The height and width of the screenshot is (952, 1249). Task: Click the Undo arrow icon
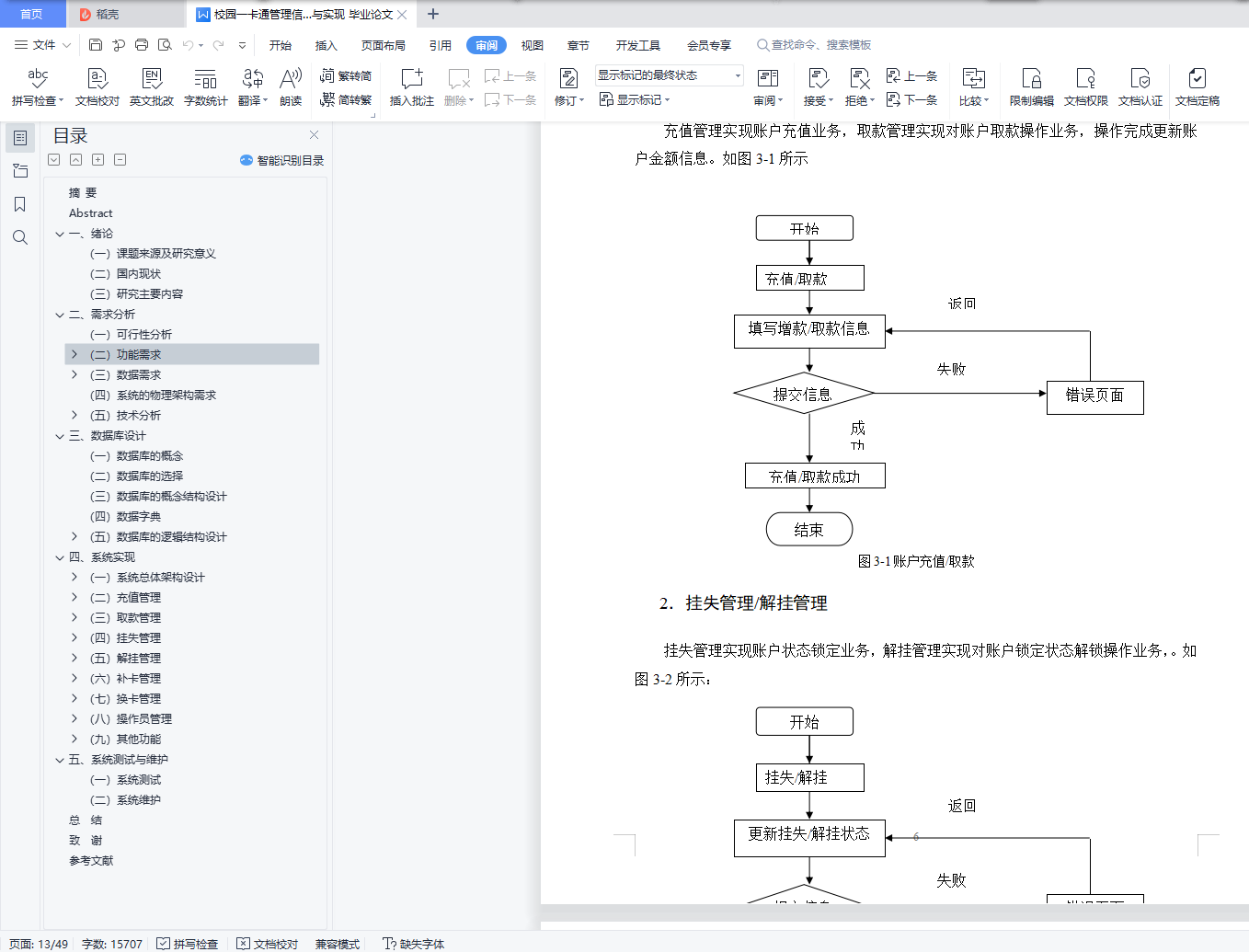[x=188, y=44]
